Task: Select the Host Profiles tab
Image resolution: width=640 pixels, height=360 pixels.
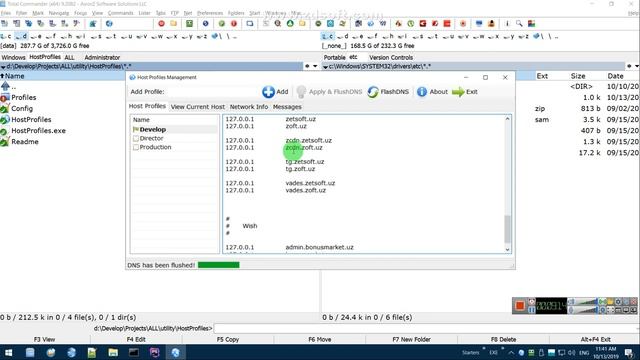Action: point(147,106)
